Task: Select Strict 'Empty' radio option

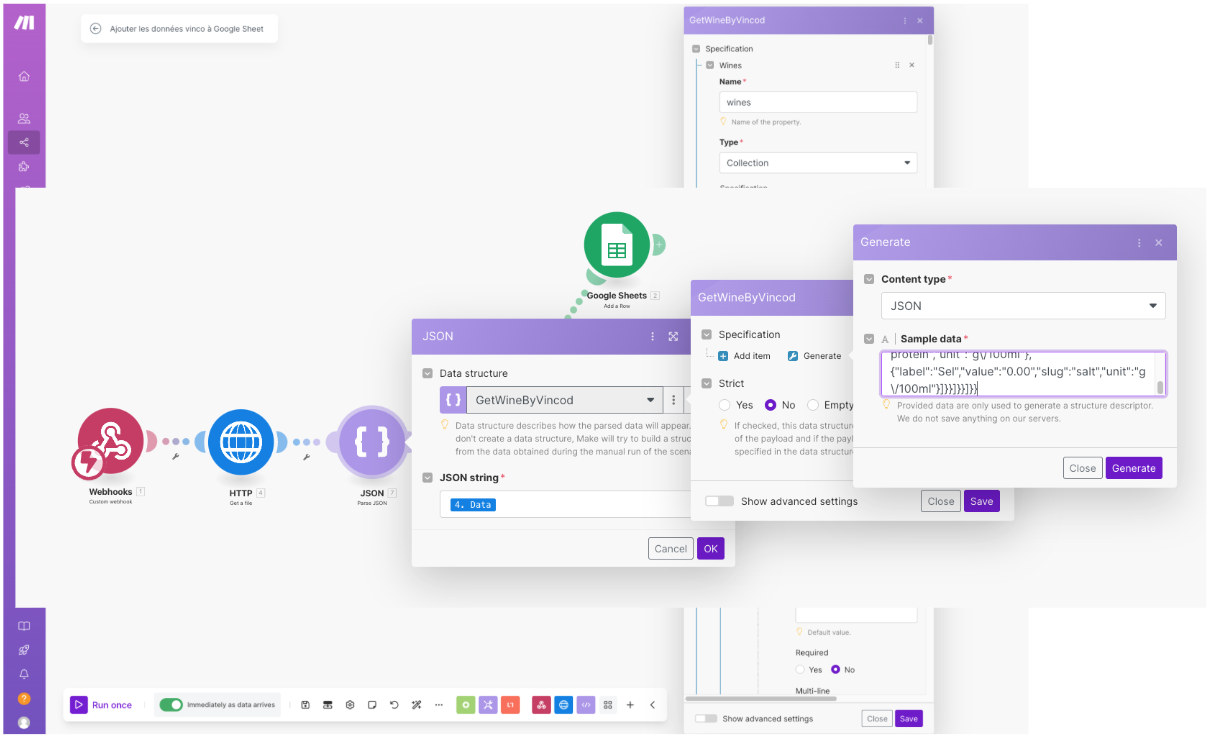Action: tap(814, 405)
